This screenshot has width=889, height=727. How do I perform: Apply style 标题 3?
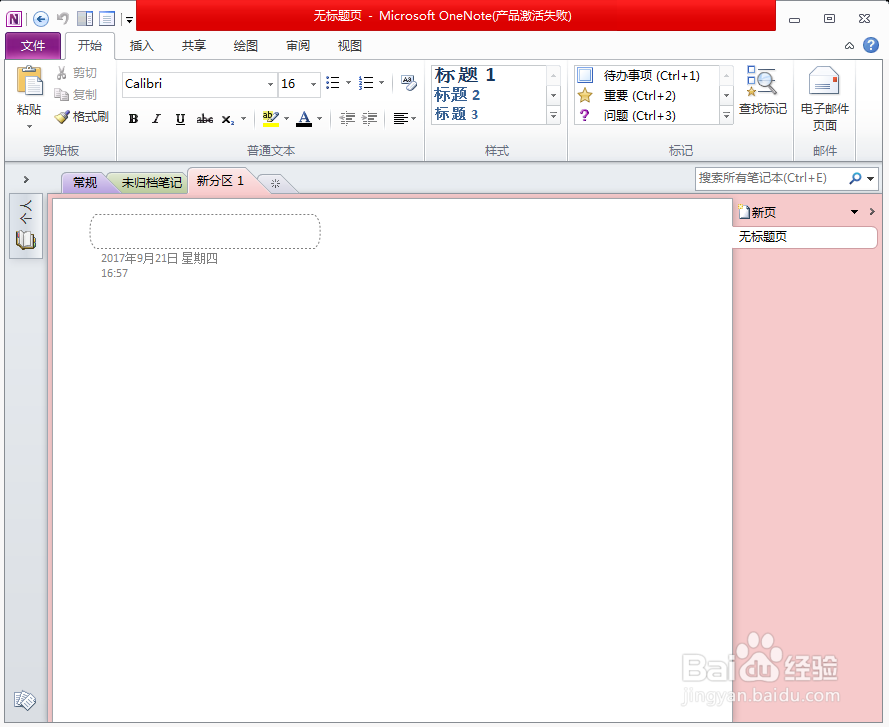[x=456, y=114]
